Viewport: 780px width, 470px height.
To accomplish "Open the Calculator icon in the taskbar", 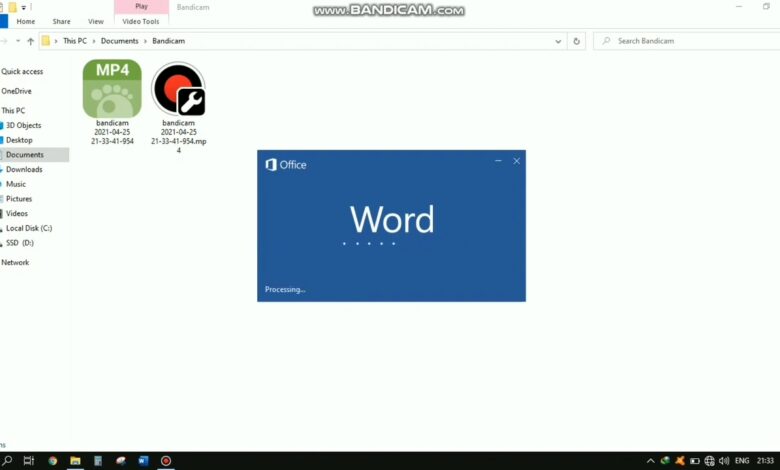I will click(98, 461).
